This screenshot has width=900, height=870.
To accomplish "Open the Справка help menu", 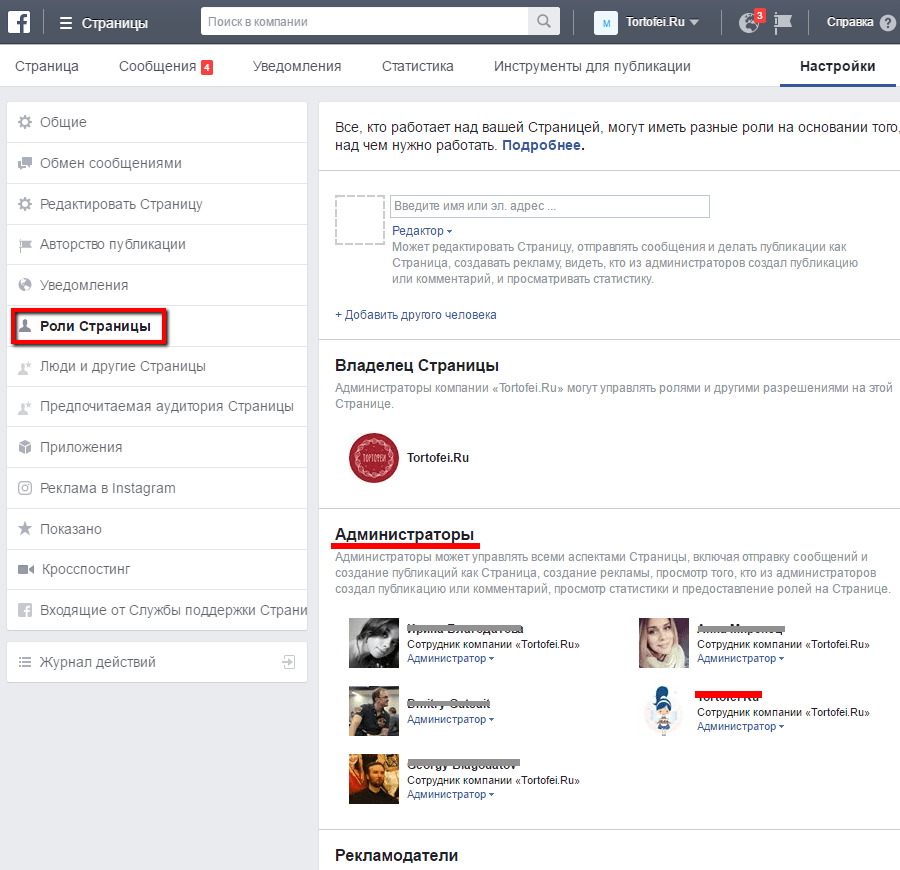I will (850, 21).
